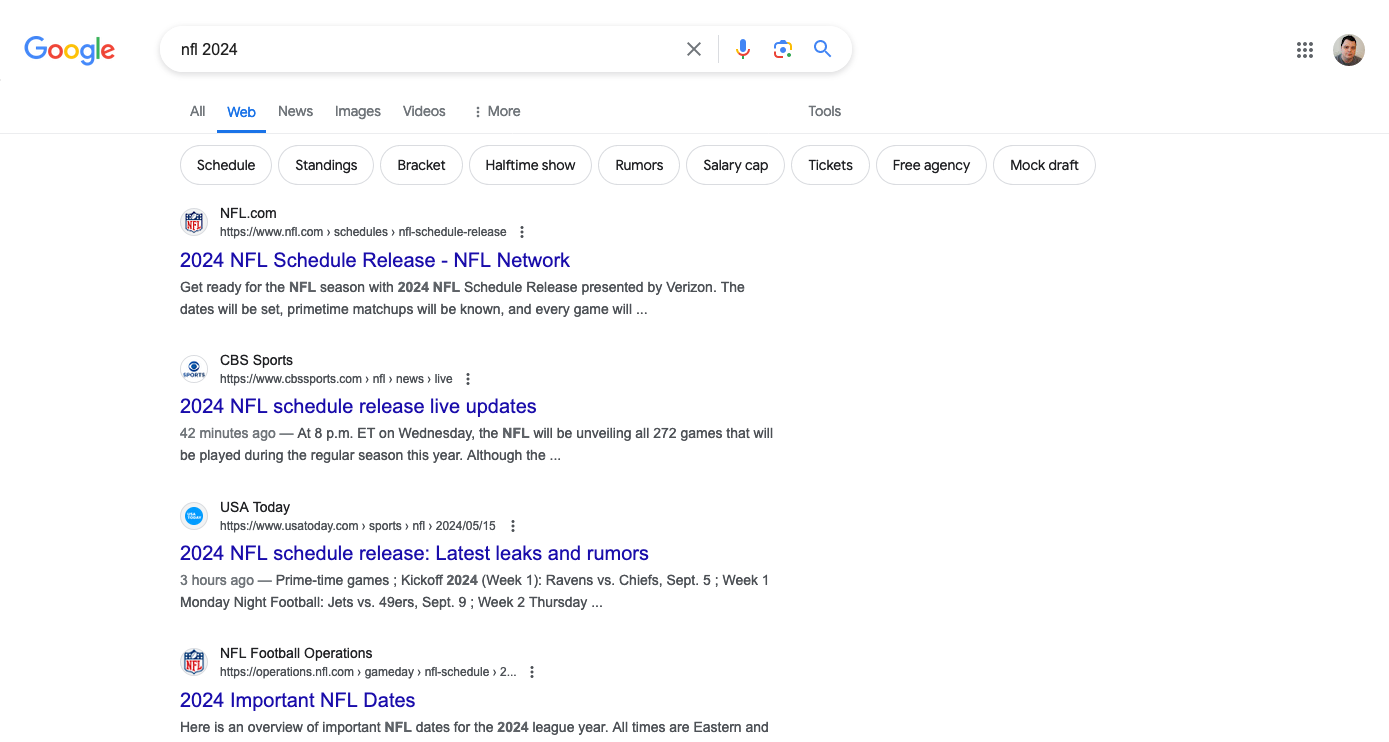Select the Standings filter chip

point(326,165)
